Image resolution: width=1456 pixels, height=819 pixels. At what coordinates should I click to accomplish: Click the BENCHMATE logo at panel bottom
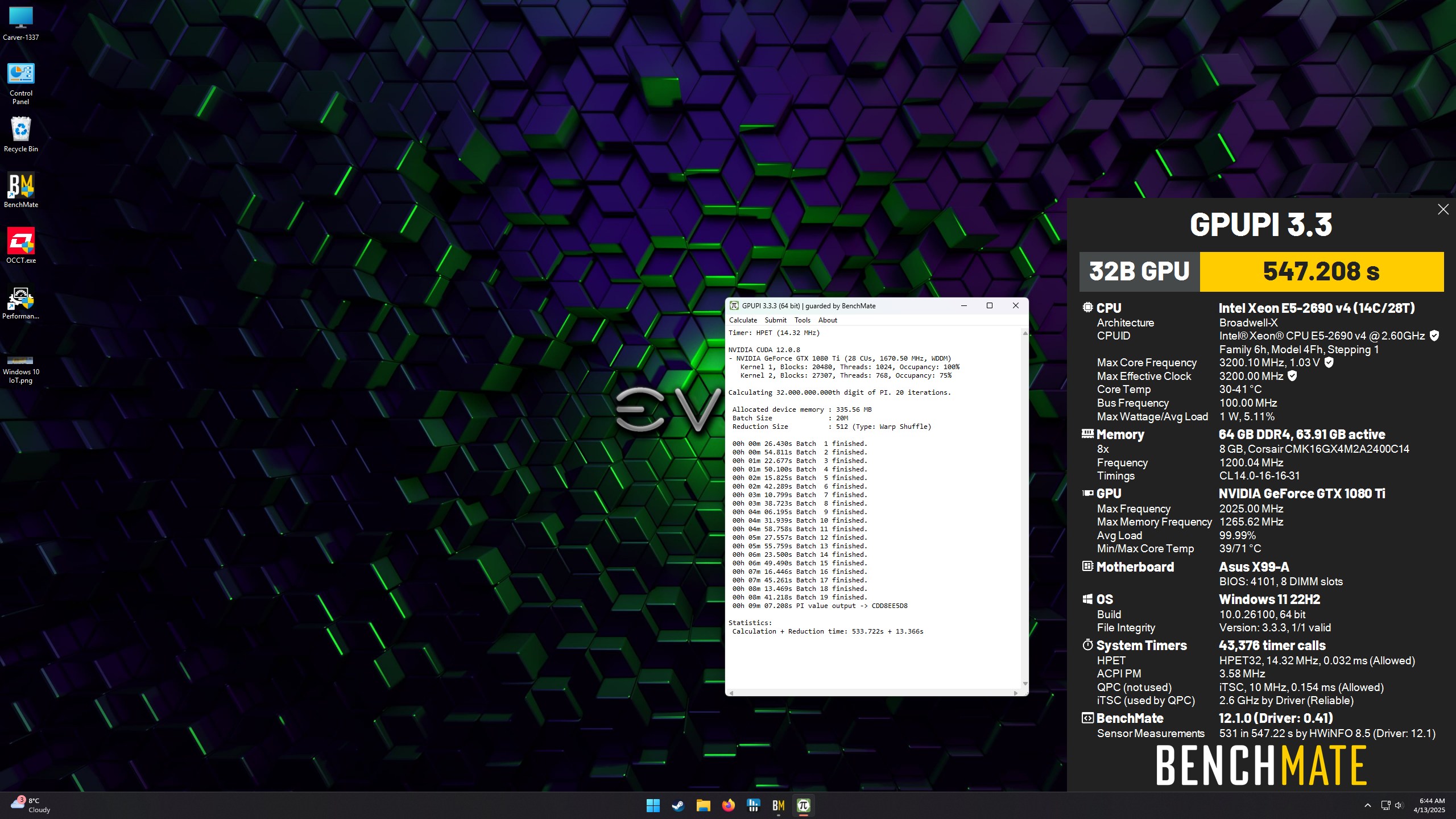pos(1261,766)
